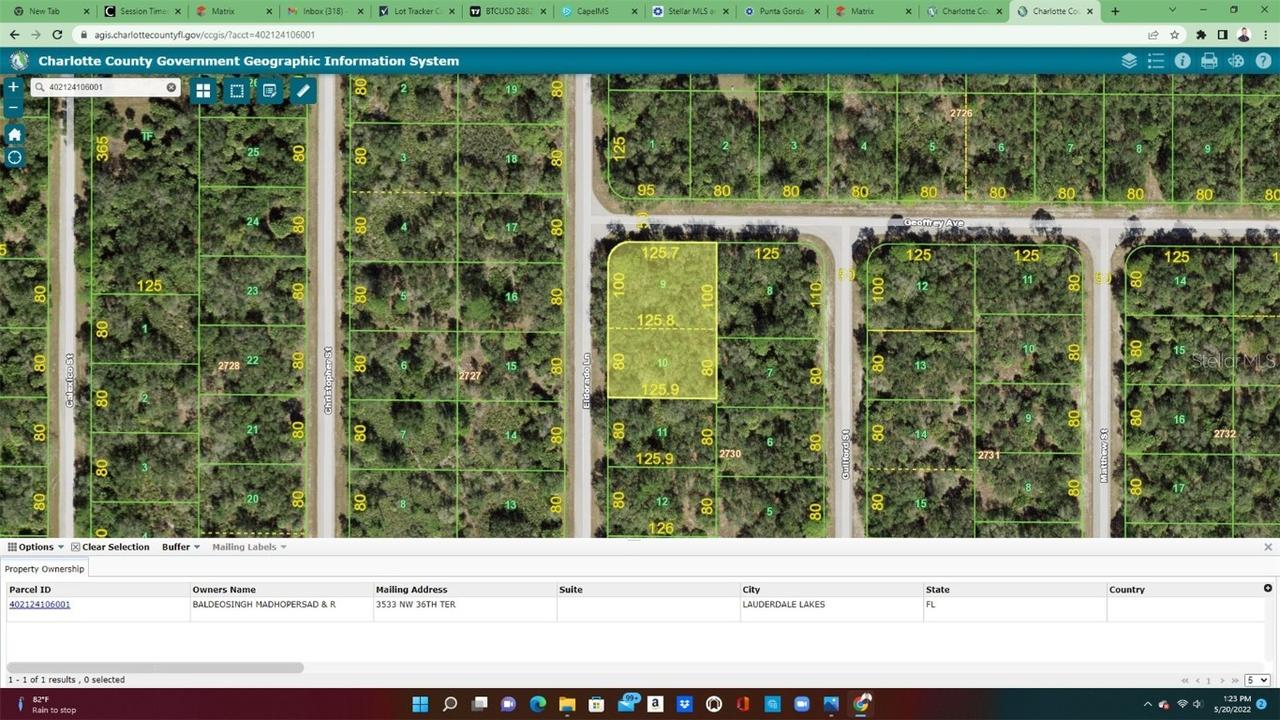
Task: Switch to the Property Ownership tab
Action: pos(44,568)
